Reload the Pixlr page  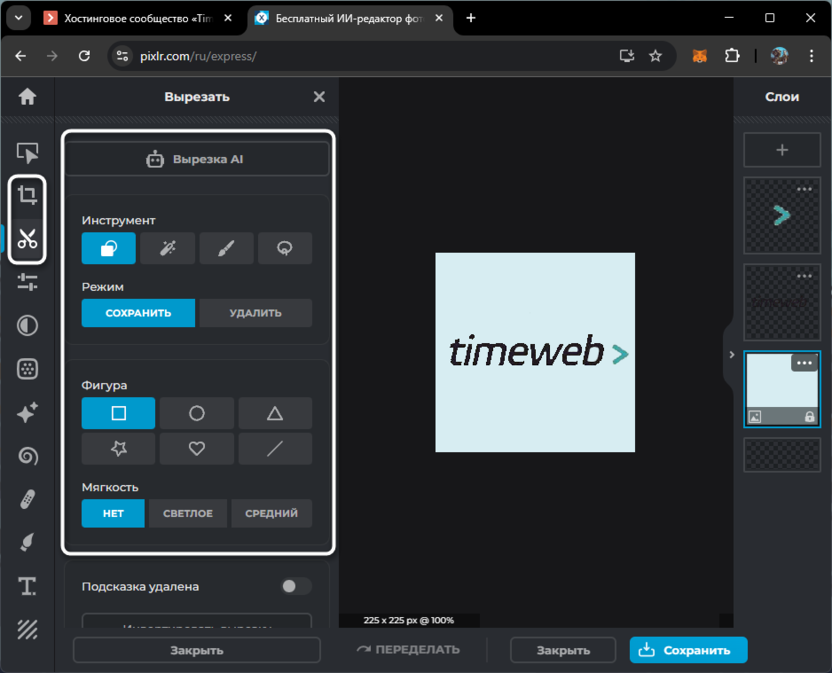(x=84, y=56)
